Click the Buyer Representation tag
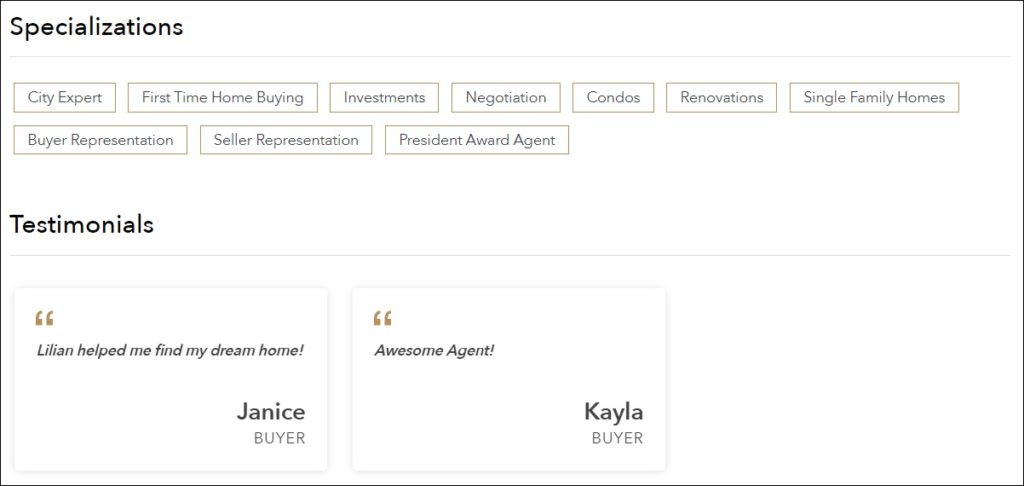 point(100,140)
